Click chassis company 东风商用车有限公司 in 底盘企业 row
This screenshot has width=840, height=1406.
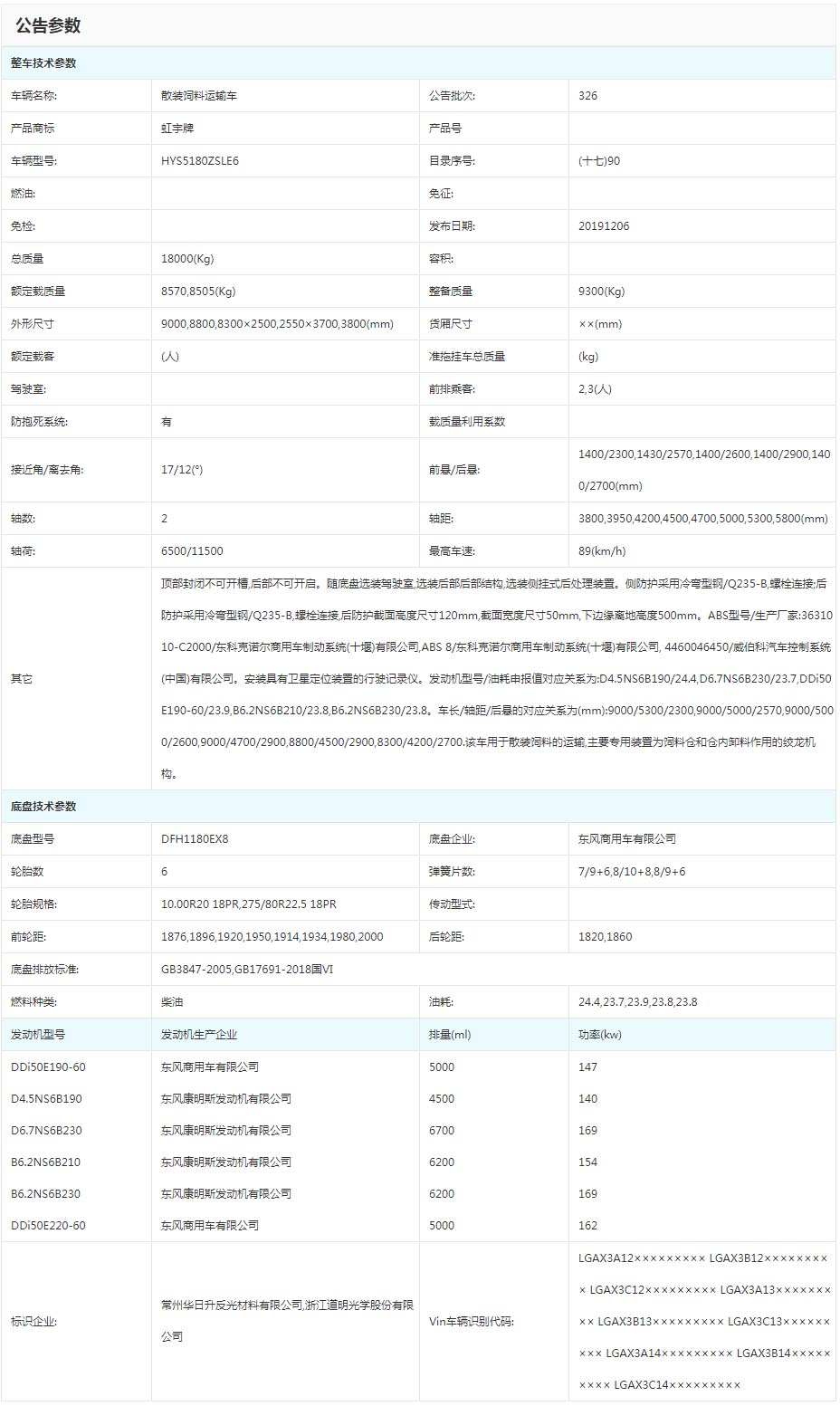click(627, 839)
